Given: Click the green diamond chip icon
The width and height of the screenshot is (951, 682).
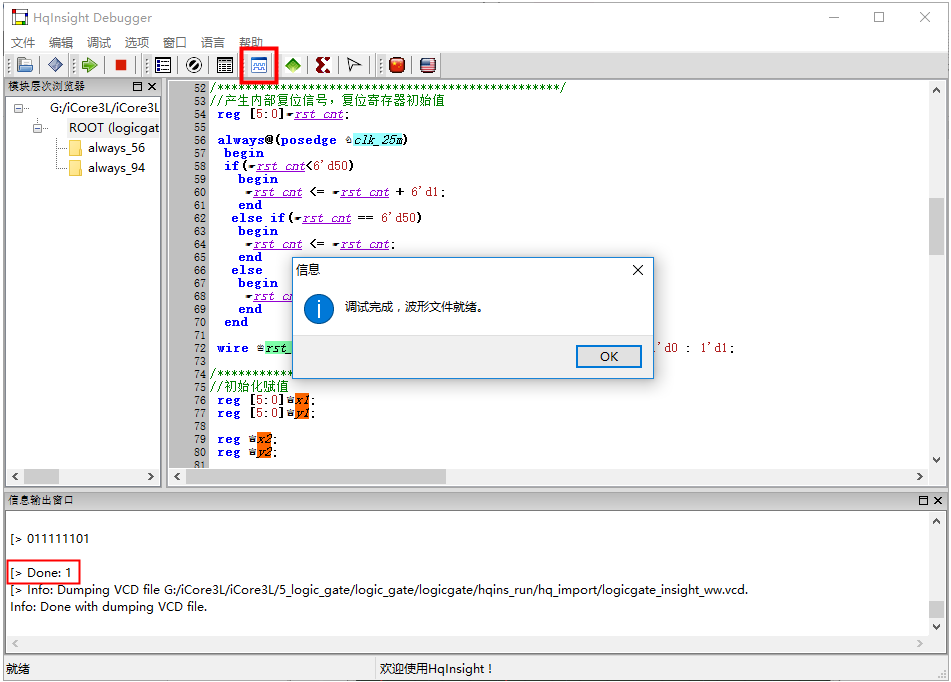Looking at the screenshot, I should (292, 65).
